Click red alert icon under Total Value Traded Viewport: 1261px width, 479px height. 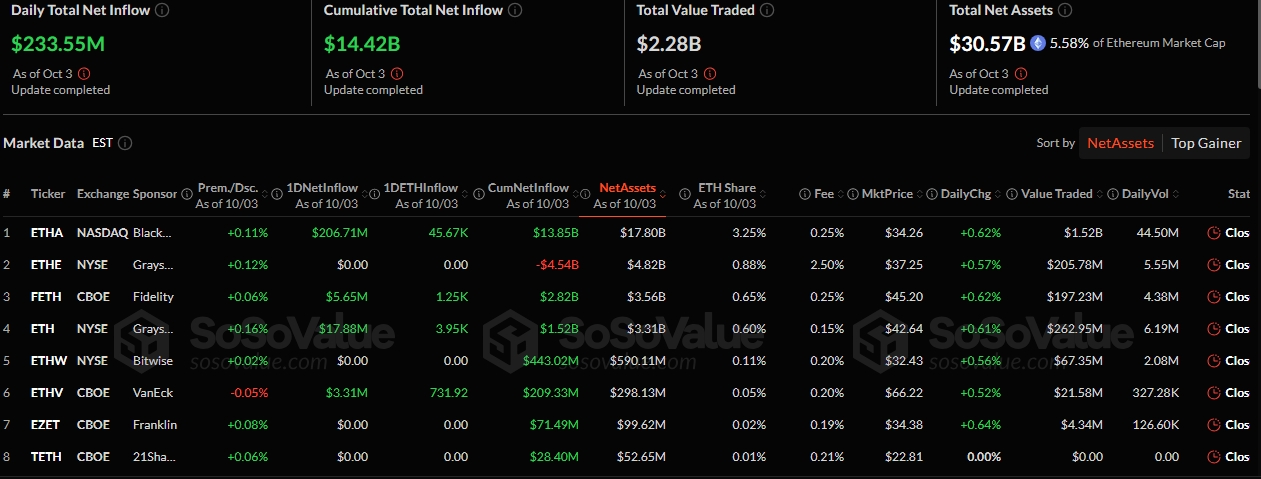[x=709, y=73]
